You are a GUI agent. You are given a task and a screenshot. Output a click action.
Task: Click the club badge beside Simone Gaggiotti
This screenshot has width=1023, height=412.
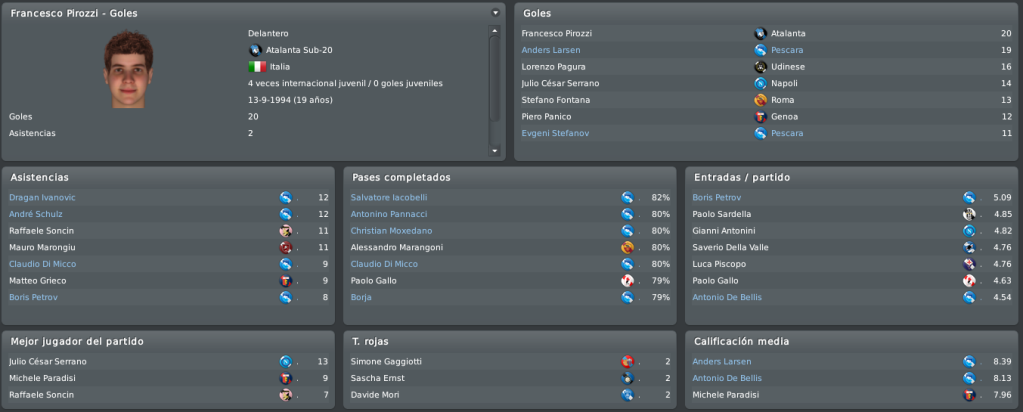[627, 362]
